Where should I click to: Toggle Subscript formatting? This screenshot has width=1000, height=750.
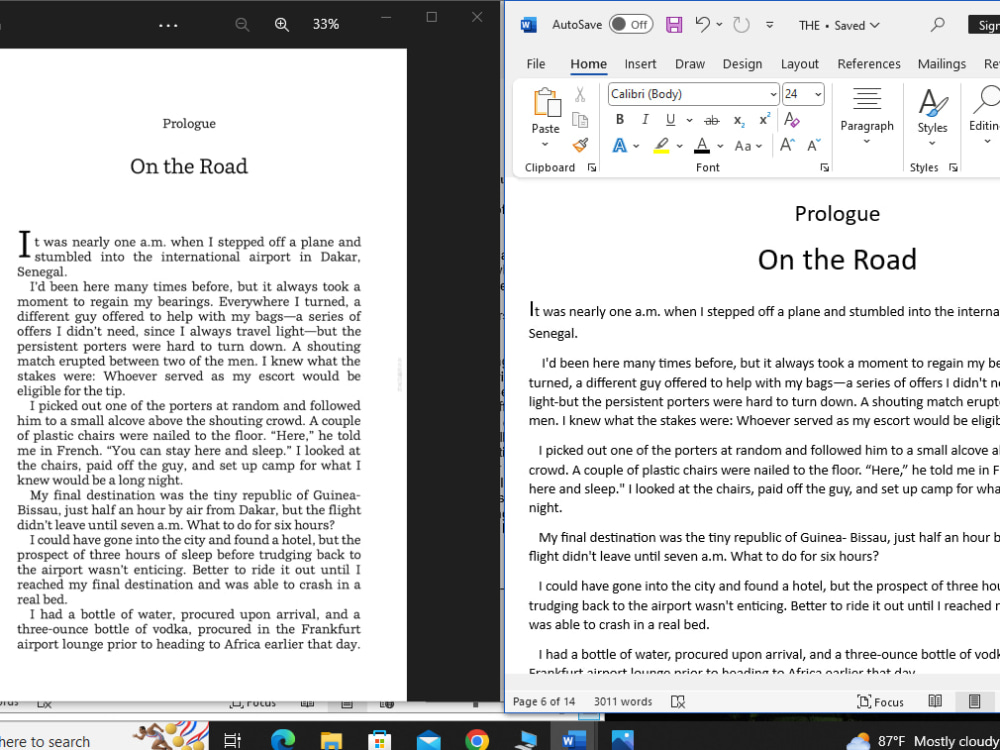pos(739,120)
